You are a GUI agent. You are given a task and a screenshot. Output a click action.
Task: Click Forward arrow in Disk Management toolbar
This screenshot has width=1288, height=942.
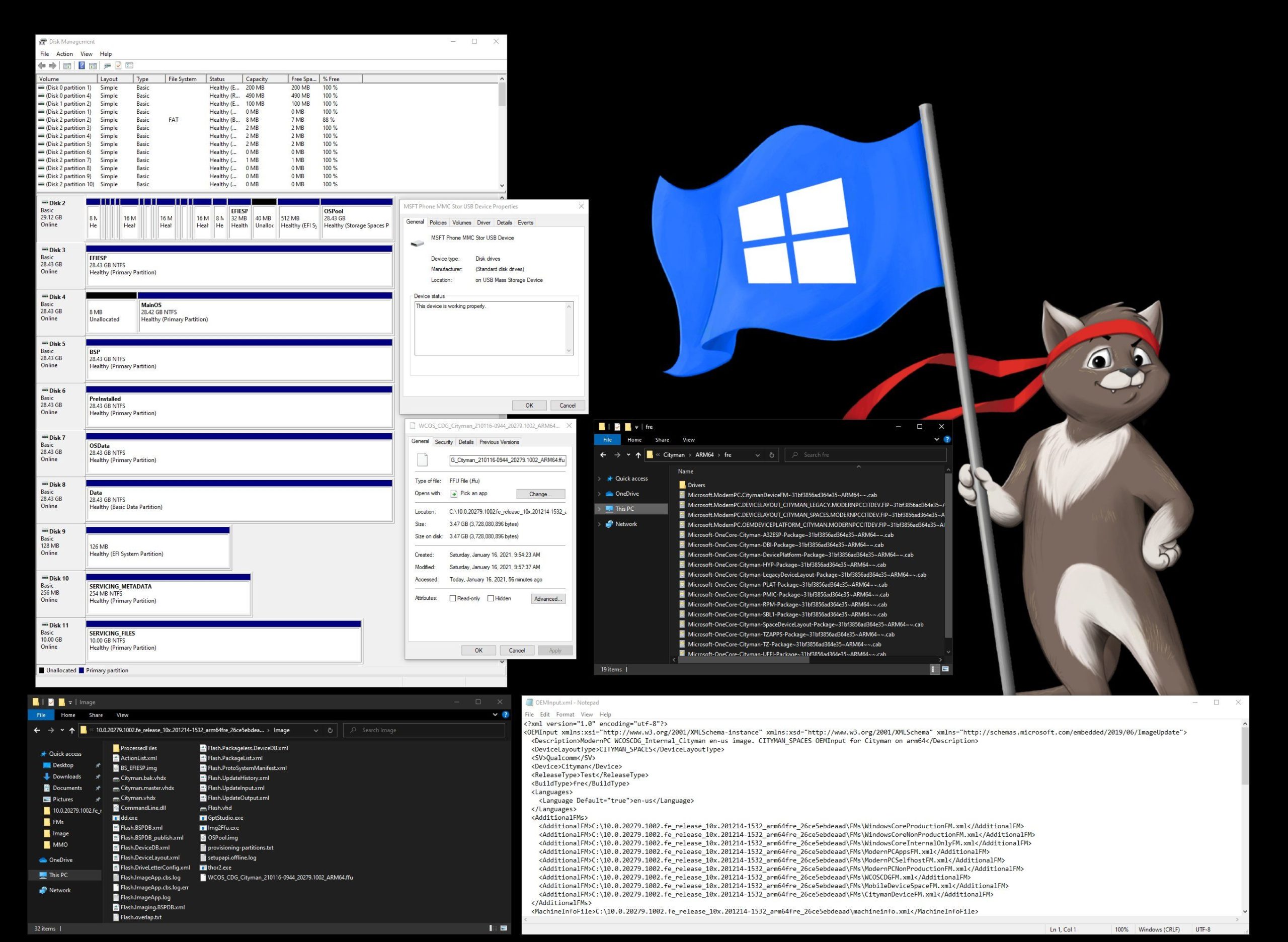[52, 65]
